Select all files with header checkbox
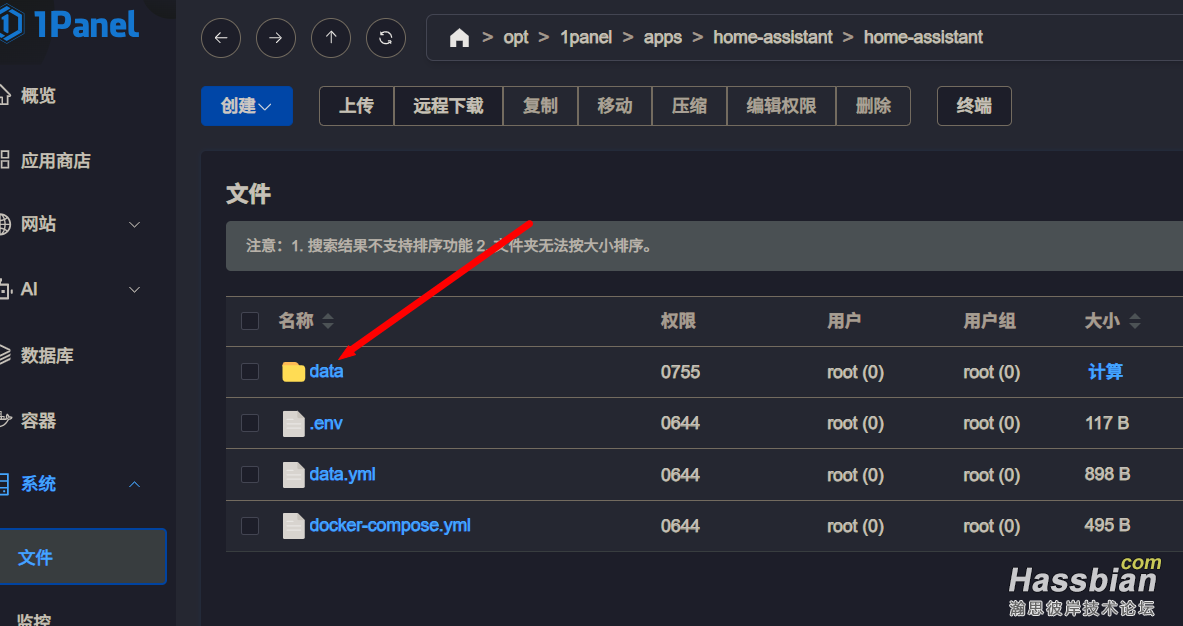This screenshot has width=1183, height=626. [x=250, y=321]
